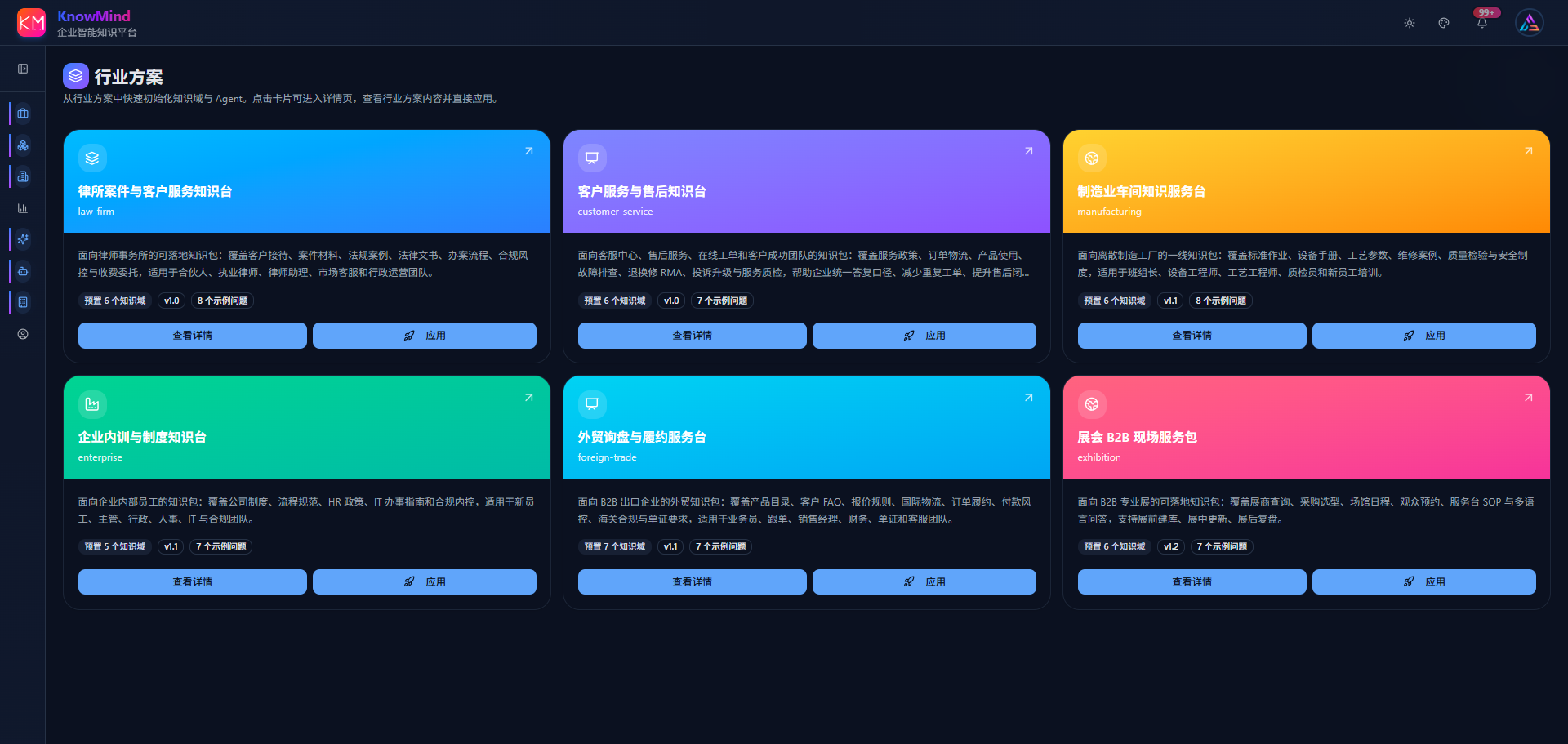Click the 企业智能知识平台 tagline under KnowMind
Image resolution: width=1568 pixels, height=744 pixels.
click(97, 33)
